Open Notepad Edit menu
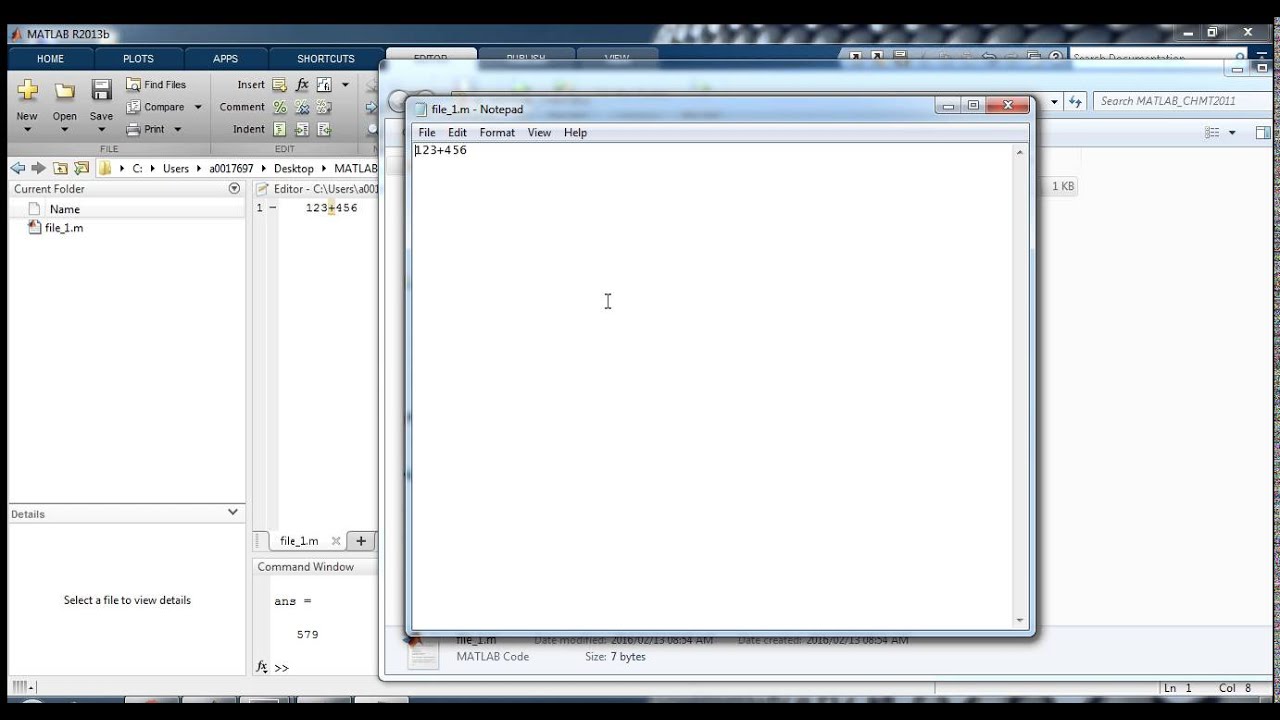The image size is (1280, 720). (x=457, y=132)
